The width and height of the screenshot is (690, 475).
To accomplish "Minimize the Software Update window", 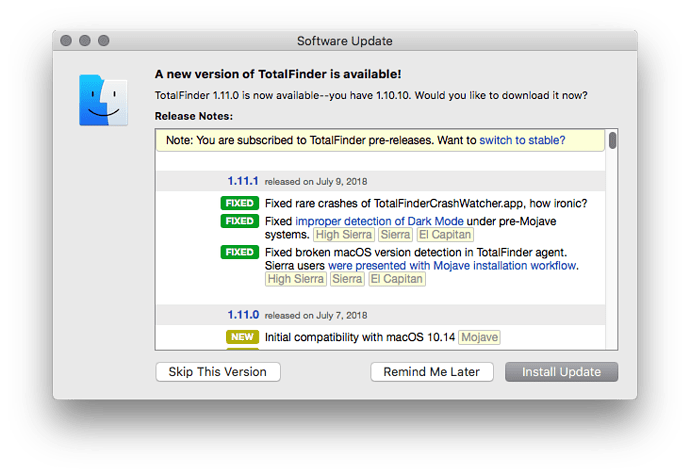I will (85, 41).
